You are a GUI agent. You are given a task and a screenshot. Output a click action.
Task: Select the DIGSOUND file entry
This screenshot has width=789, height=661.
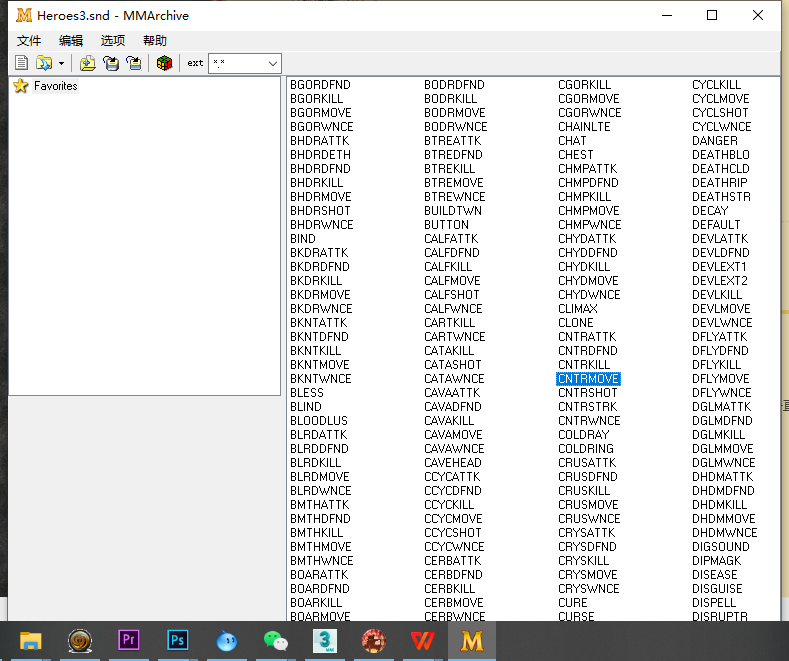pyautogui.click(x=721, y=546)
